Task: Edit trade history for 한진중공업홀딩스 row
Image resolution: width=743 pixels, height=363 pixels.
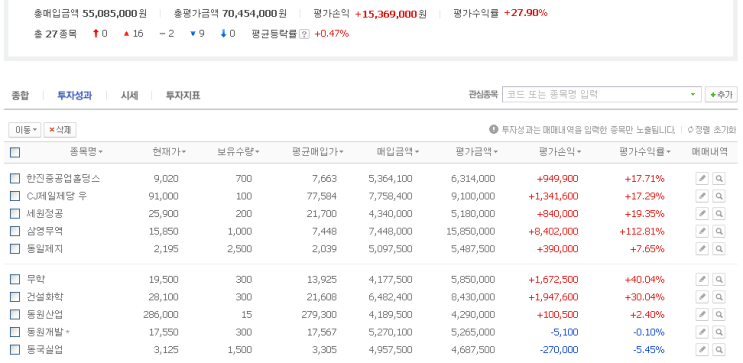Action: 702,179
